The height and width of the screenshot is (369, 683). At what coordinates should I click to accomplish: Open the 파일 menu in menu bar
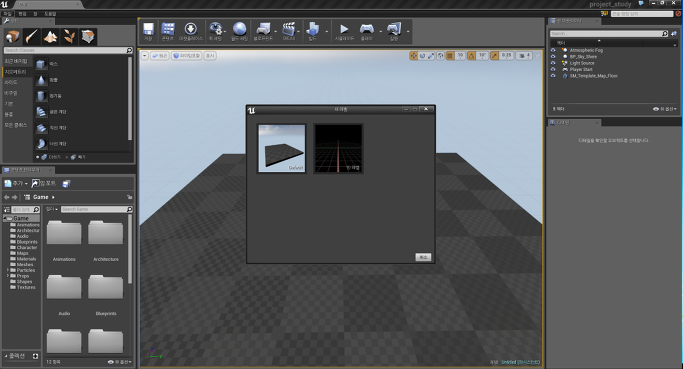tap(7, 14)
